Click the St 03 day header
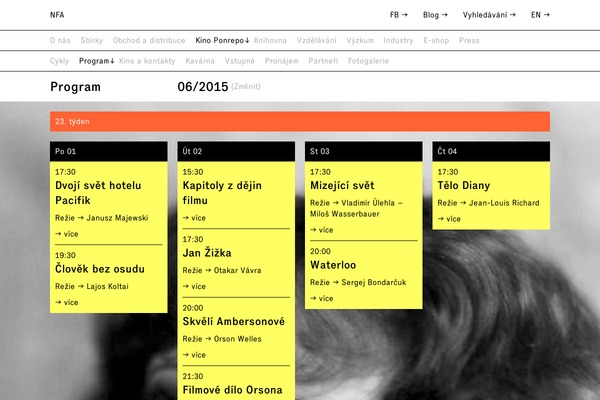 click(x=364, y=151)
